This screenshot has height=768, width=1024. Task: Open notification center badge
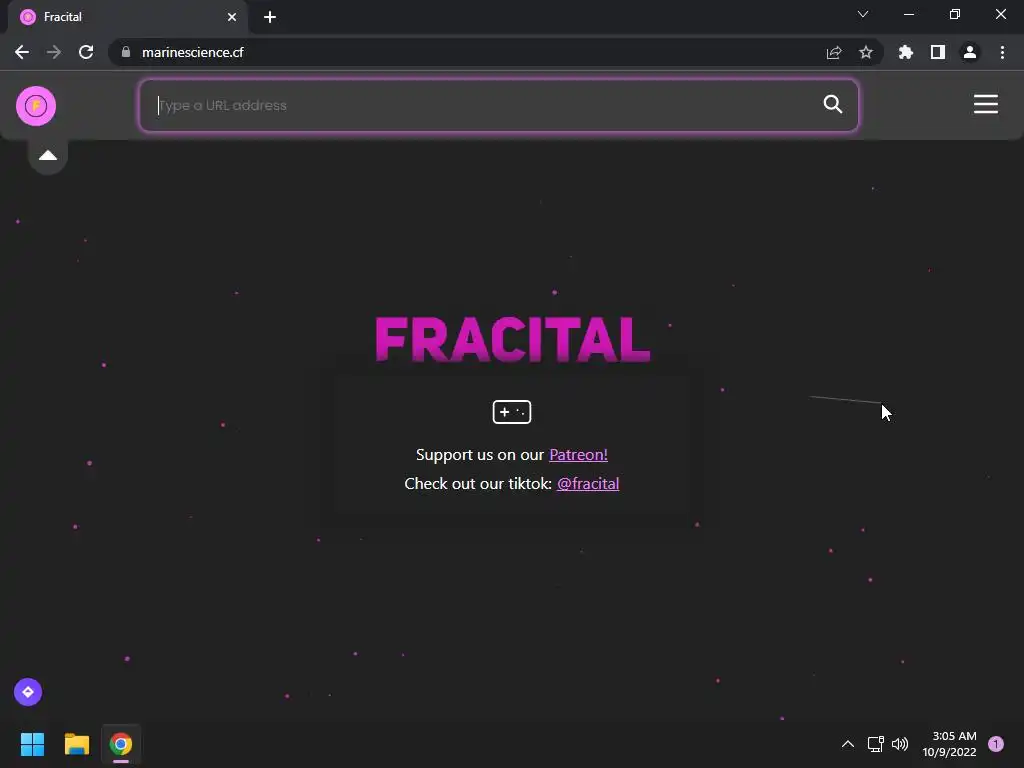(x=996, y=744)
